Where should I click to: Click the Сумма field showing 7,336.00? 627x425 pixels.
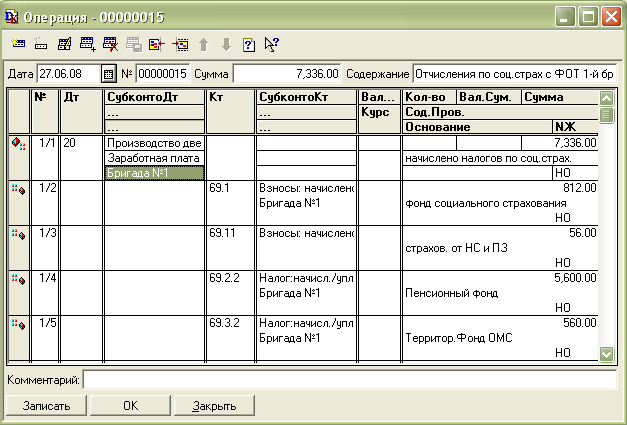coord(287,74)
